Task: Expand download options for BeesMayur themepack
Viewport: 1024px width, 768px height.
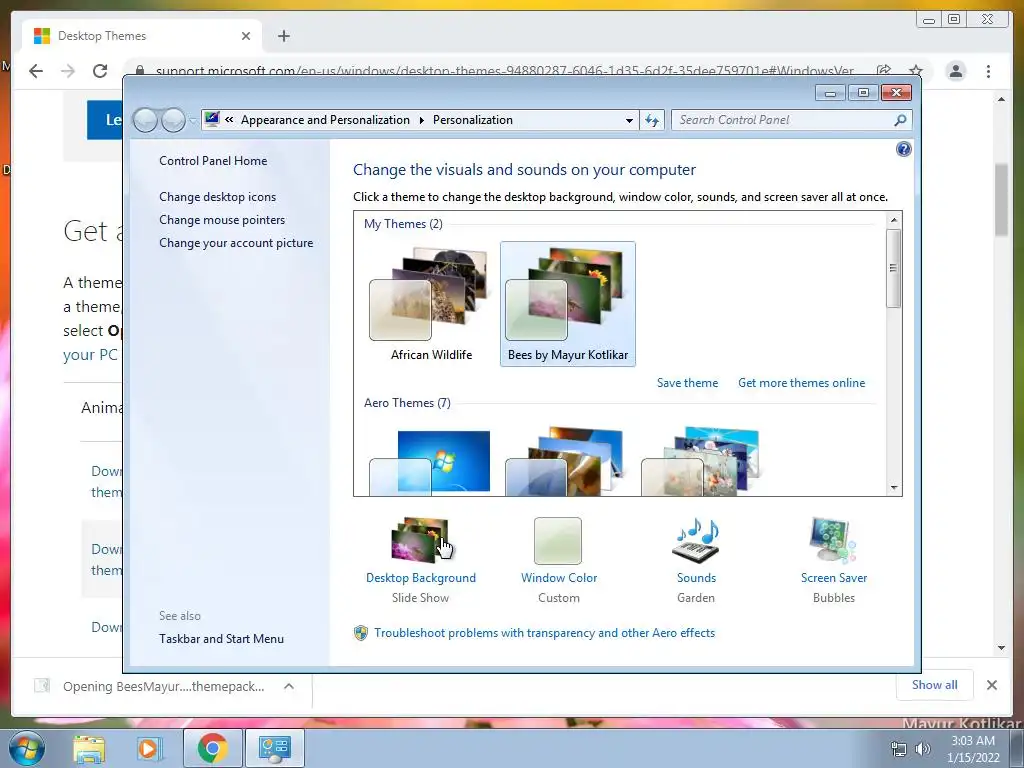Action: coord(289,686)
